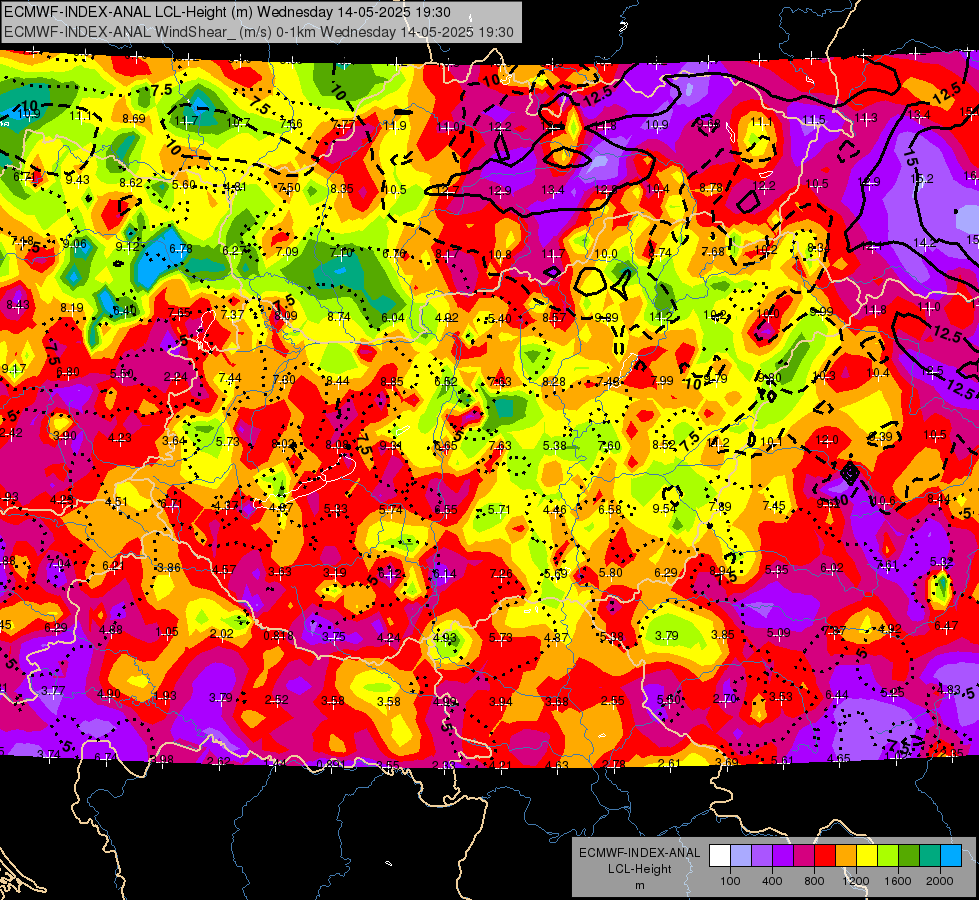Click the wind shear value 0.818
Screen dimensions: 979x900
point(278,635)
